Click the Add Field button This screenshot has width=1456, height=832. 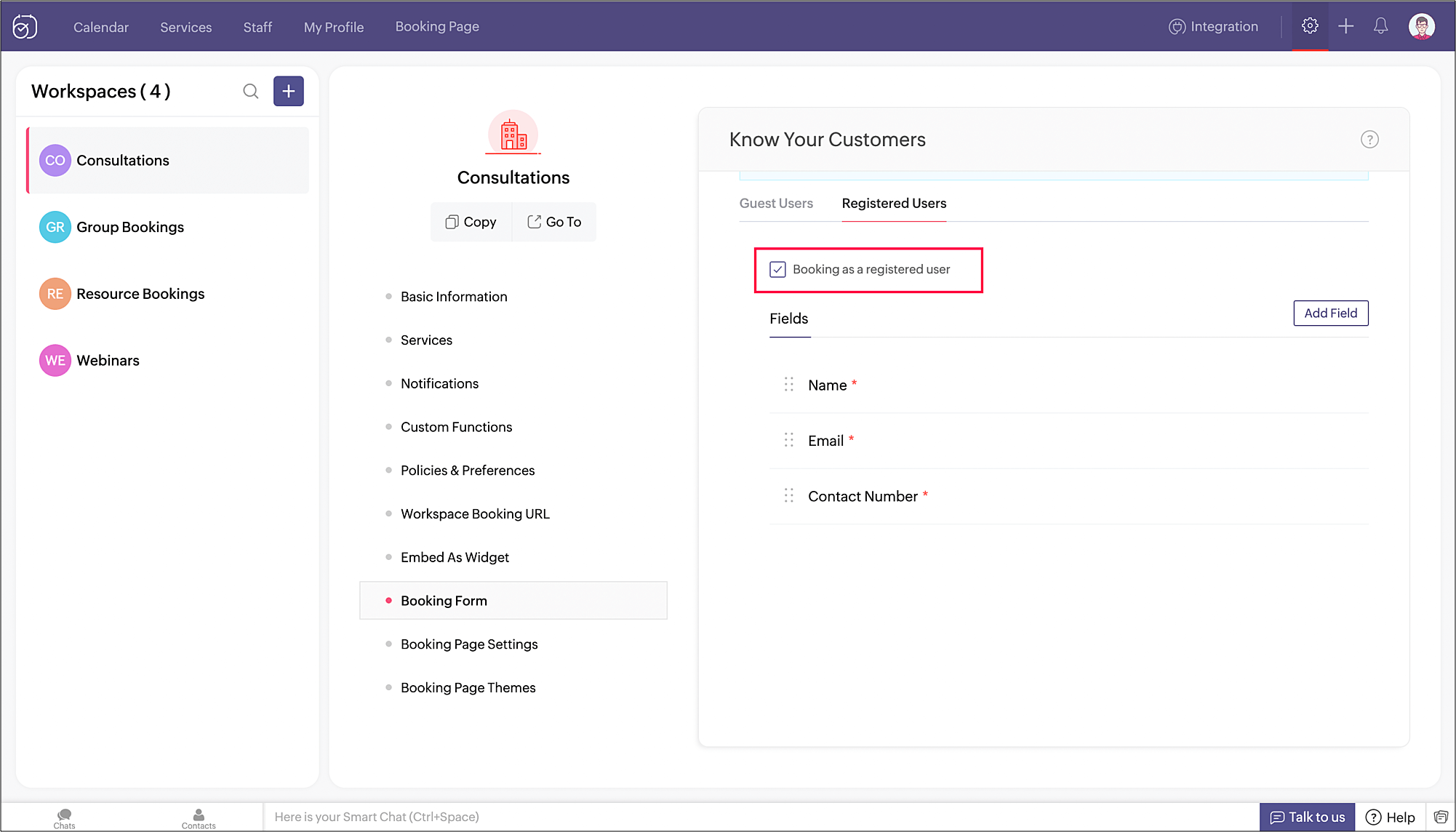click(x=1330, y=313)
